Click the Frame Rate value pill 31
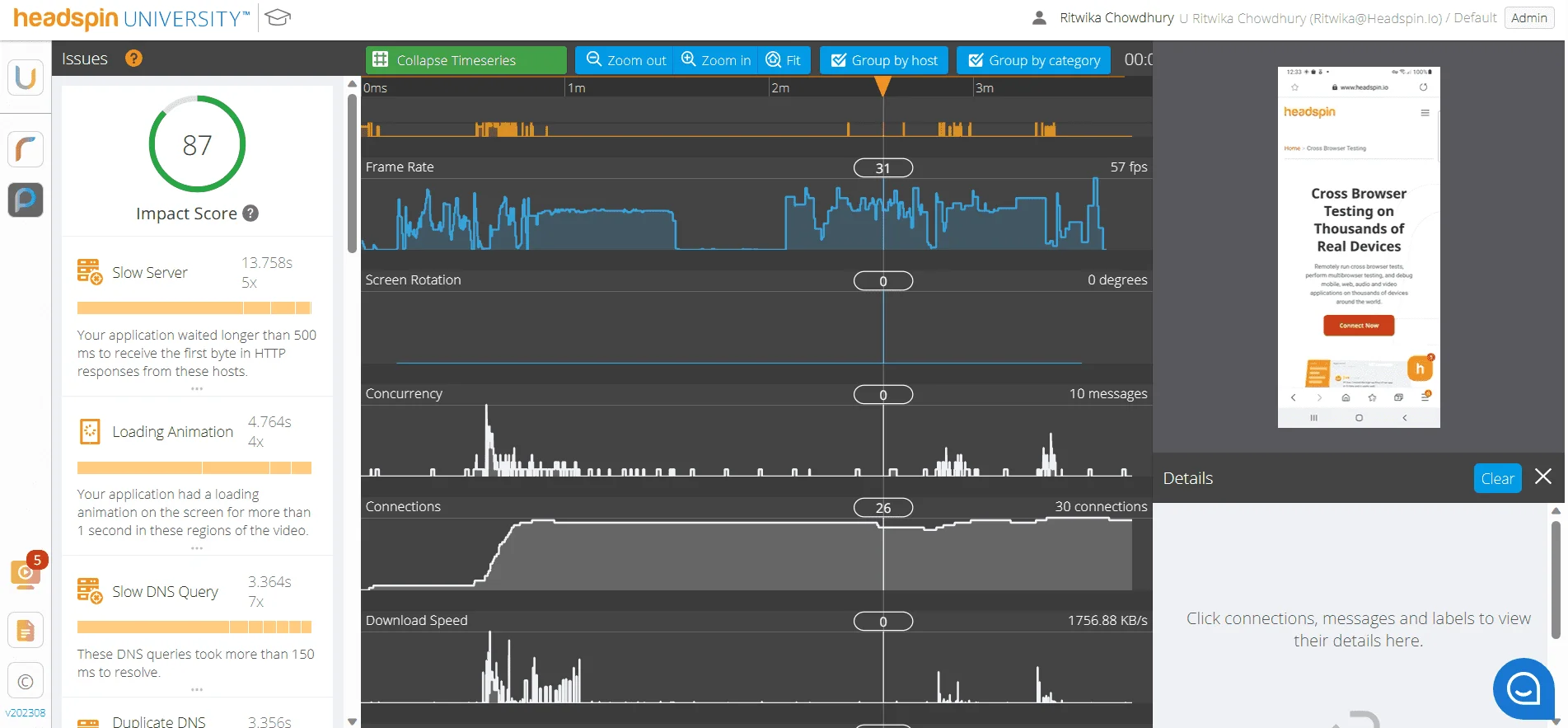The width and height of the screenshot is (1568, 728). (x=883, y=168)
